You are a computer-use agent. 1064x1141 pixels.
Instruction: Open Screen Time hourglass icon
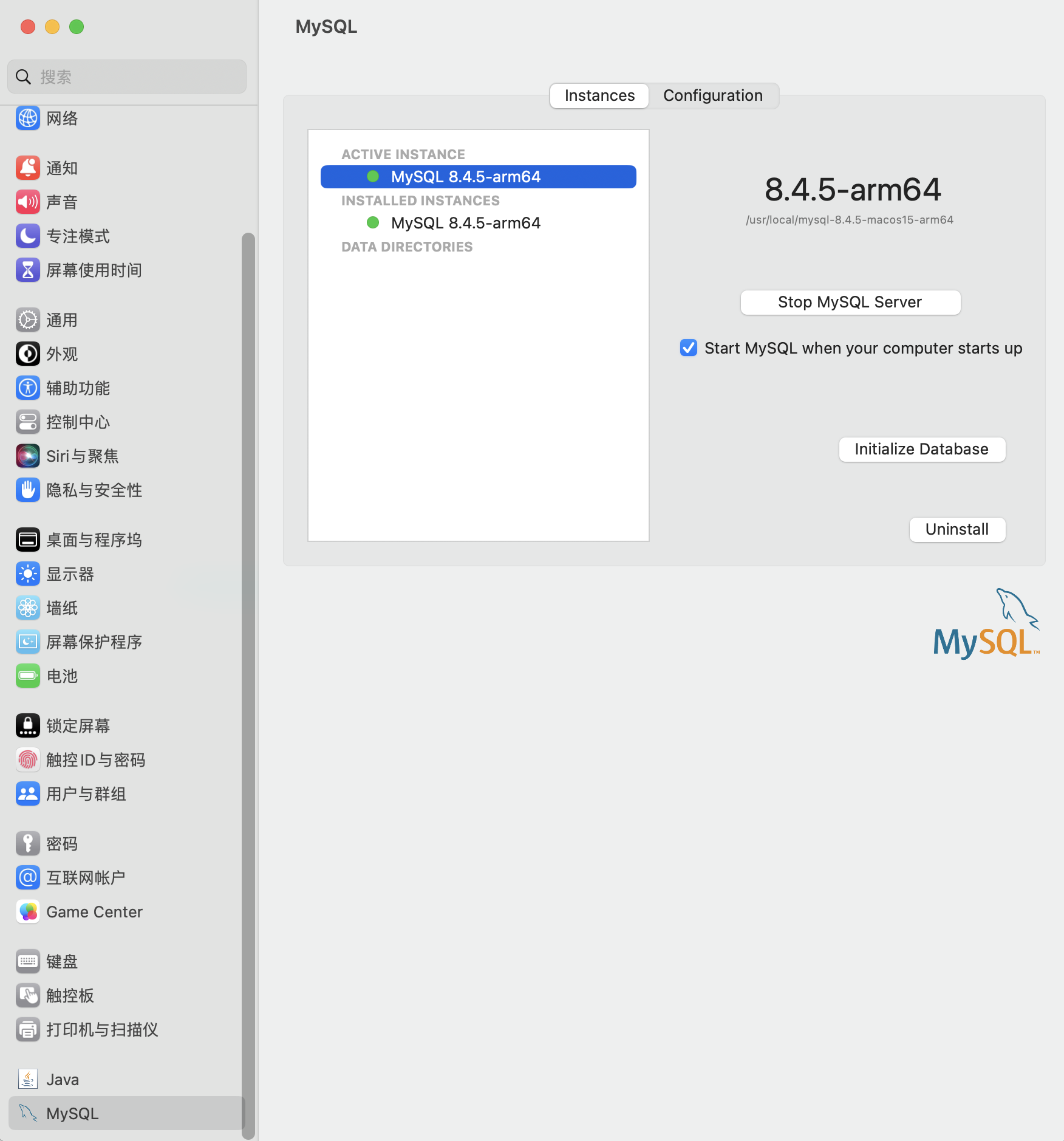pos(28,270)
